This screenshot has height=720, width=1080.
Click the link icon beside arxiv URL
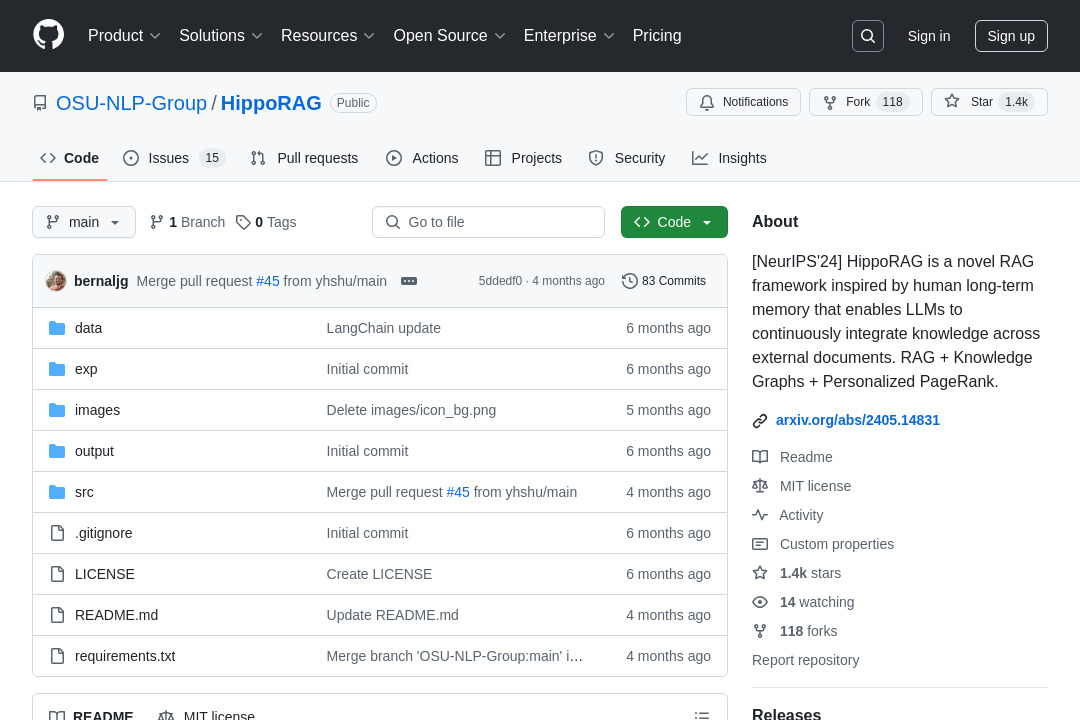tap(760, 421)
